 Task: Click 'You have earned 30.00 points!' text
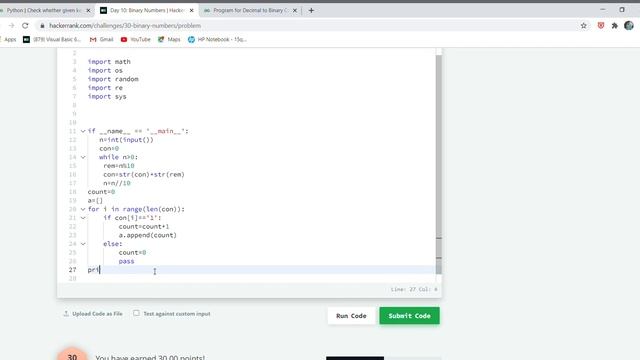click(x=150, y=358)
